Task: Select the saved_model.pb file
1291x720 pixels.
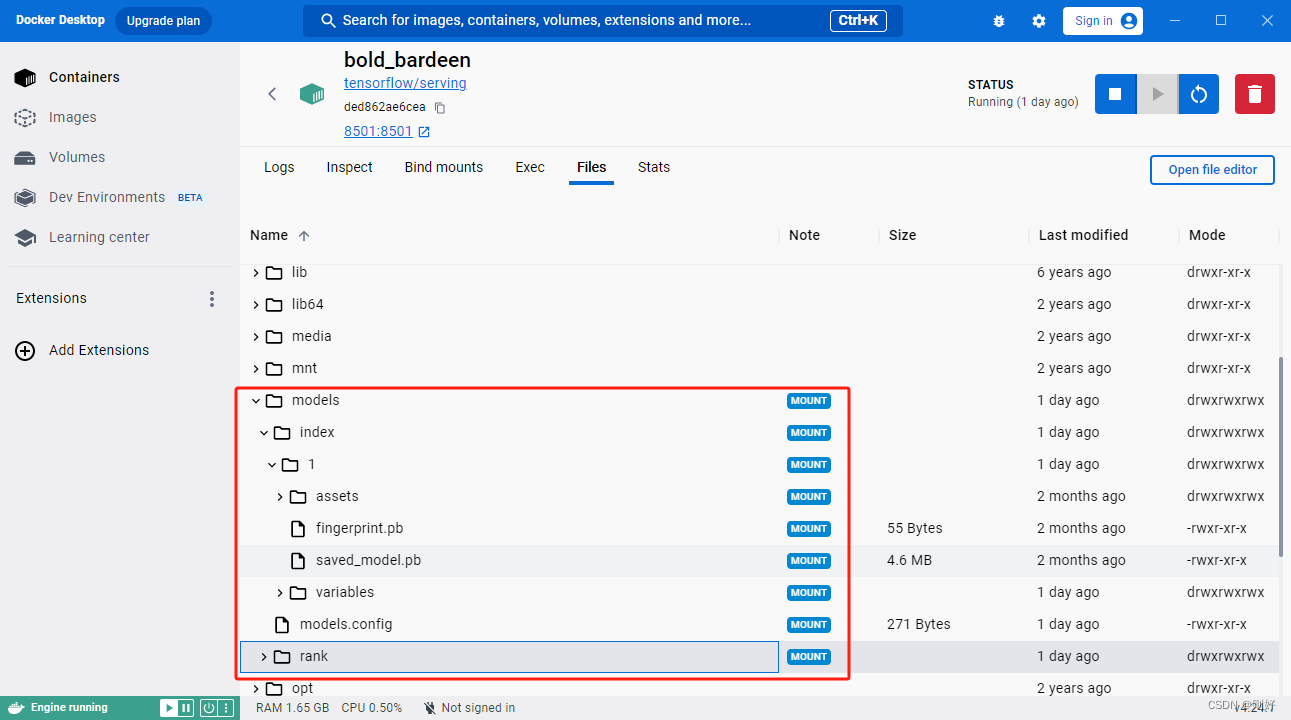Action: coord(368,560)
